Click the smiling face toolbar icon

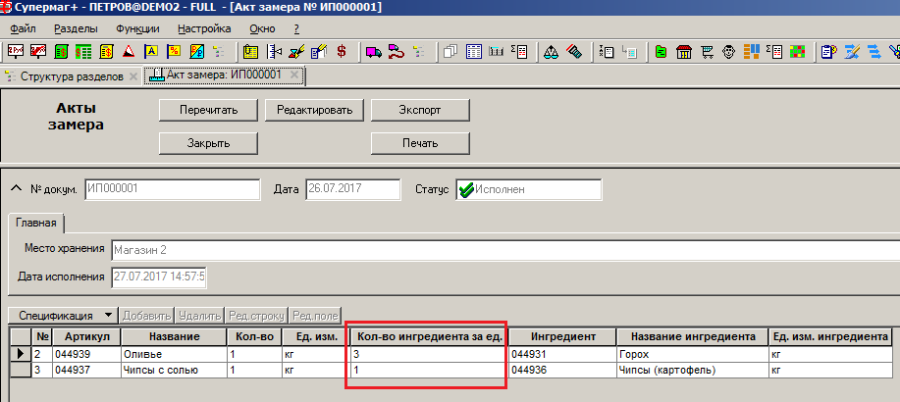coord(728,52)
